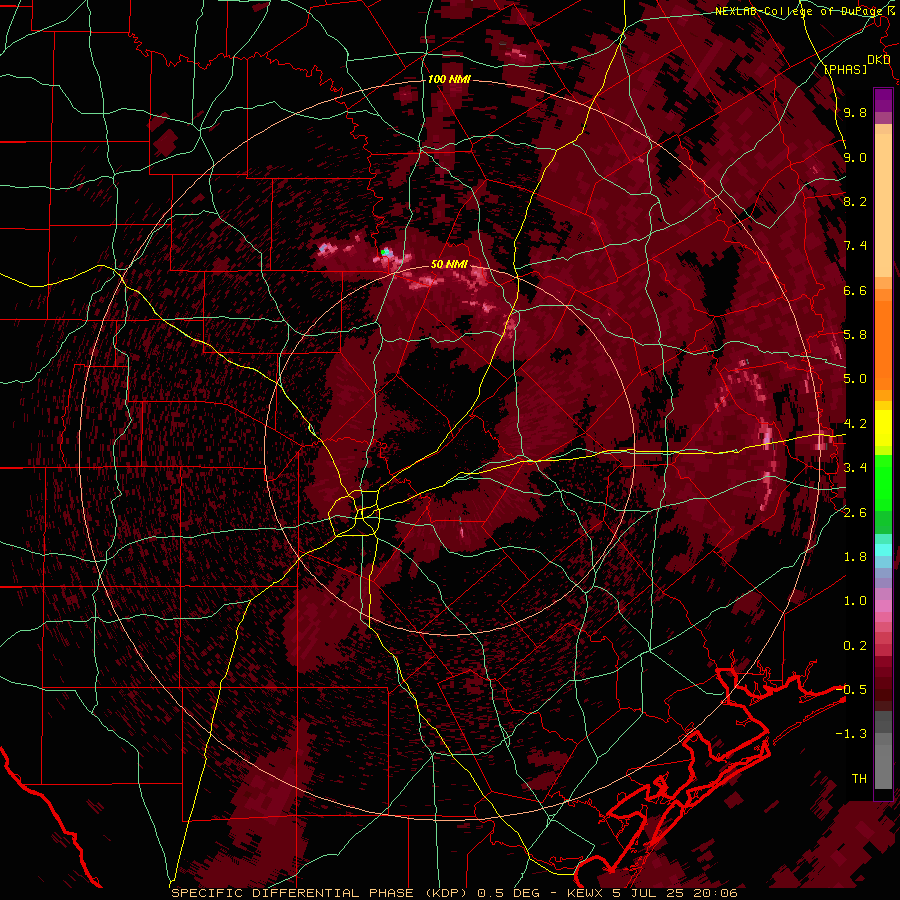Click the "0.2" scale value
The width and height of the screenshot is (900, 900).
coord(855,646)
